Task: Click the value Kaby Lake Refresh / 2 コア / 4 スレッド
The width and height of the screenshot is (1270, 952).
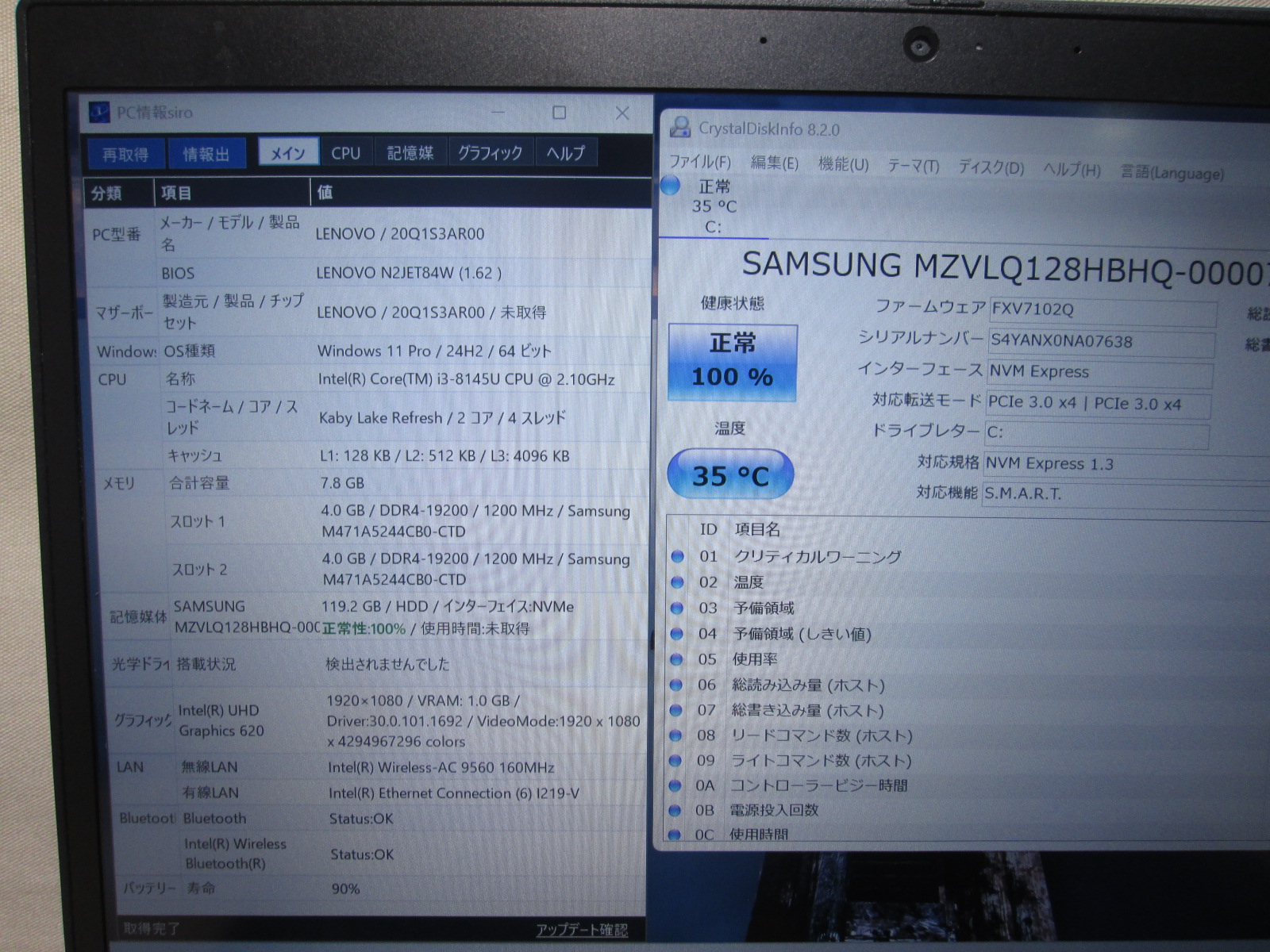Action: coord(443,417)
